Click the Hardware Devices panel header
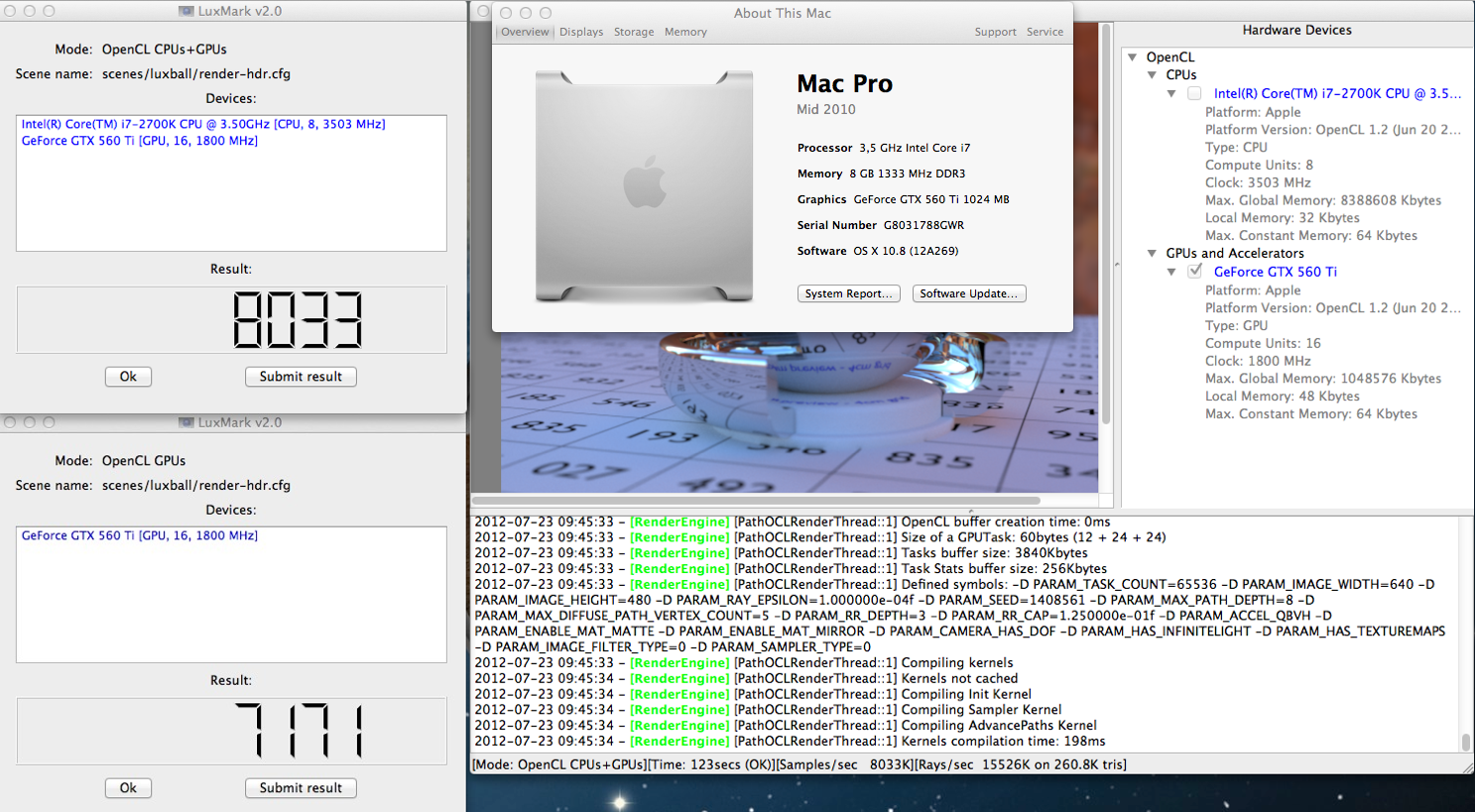Screen dimensions: 1475x812 click(1296, 31)
